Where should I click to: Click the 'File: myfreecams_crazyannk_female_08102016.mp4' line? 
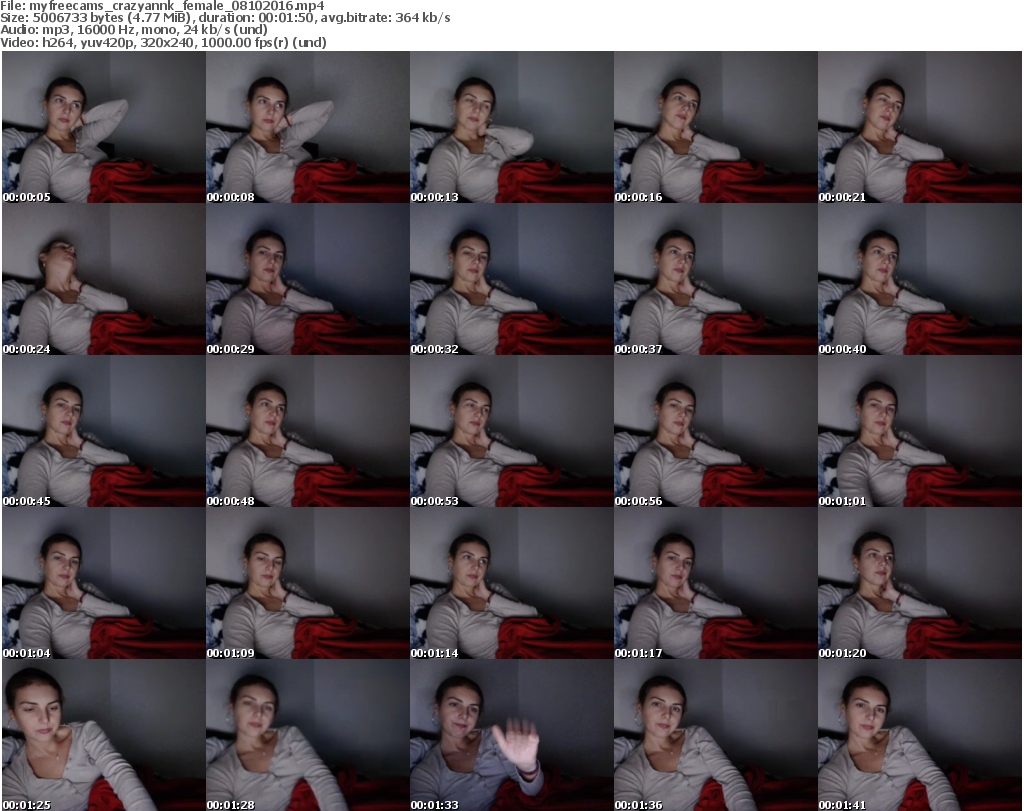(x=163, y=6)
